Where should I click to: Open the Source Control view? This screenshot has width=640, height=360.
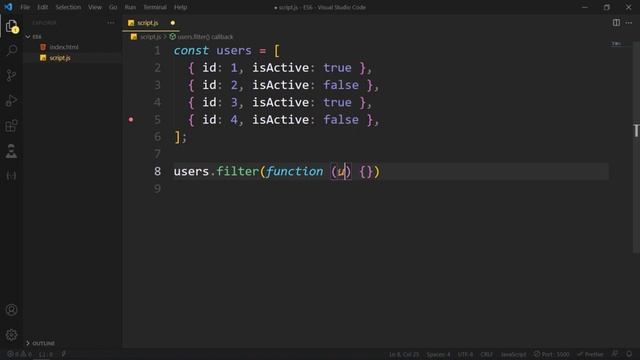(11, 76)
